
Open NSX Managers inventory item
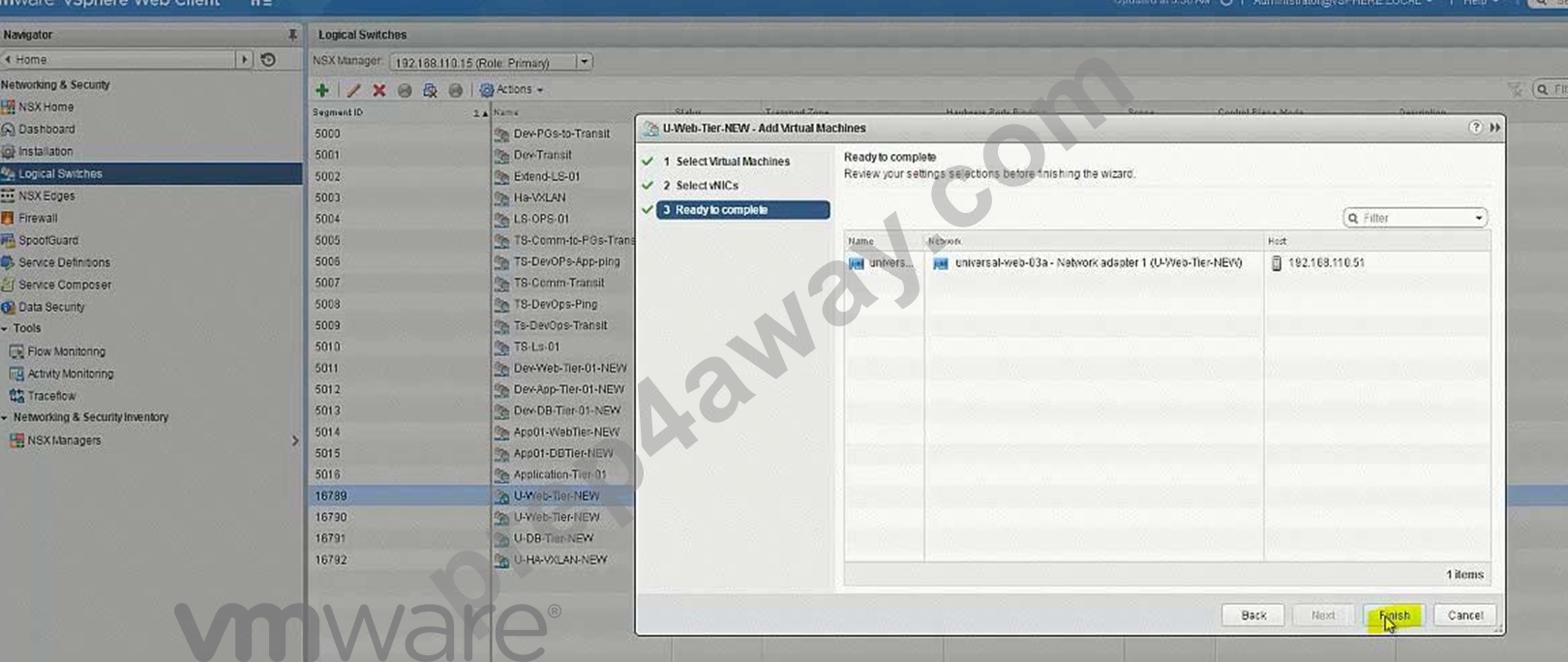click(64, 441)
